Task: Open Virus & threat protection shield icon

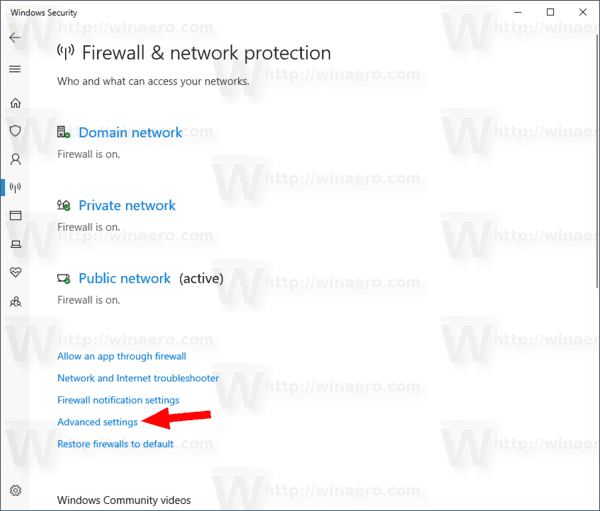Action: coord(15,131)
